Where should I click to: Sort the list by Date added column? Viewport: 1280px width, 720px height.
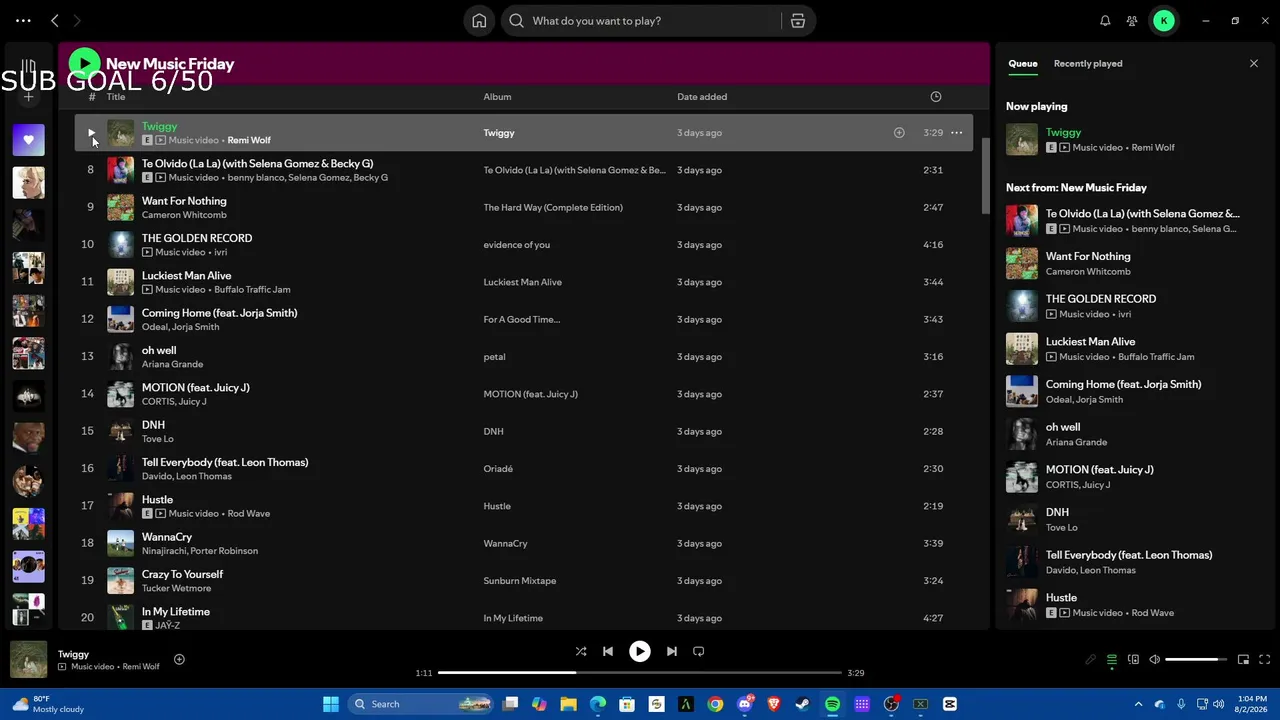[702, 97]
